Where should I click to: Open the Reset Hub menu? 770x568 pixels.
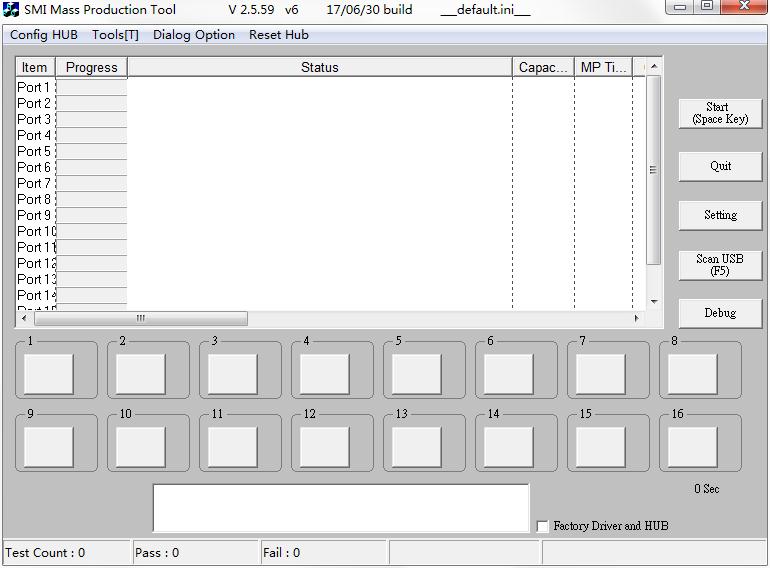click(279, 35)
